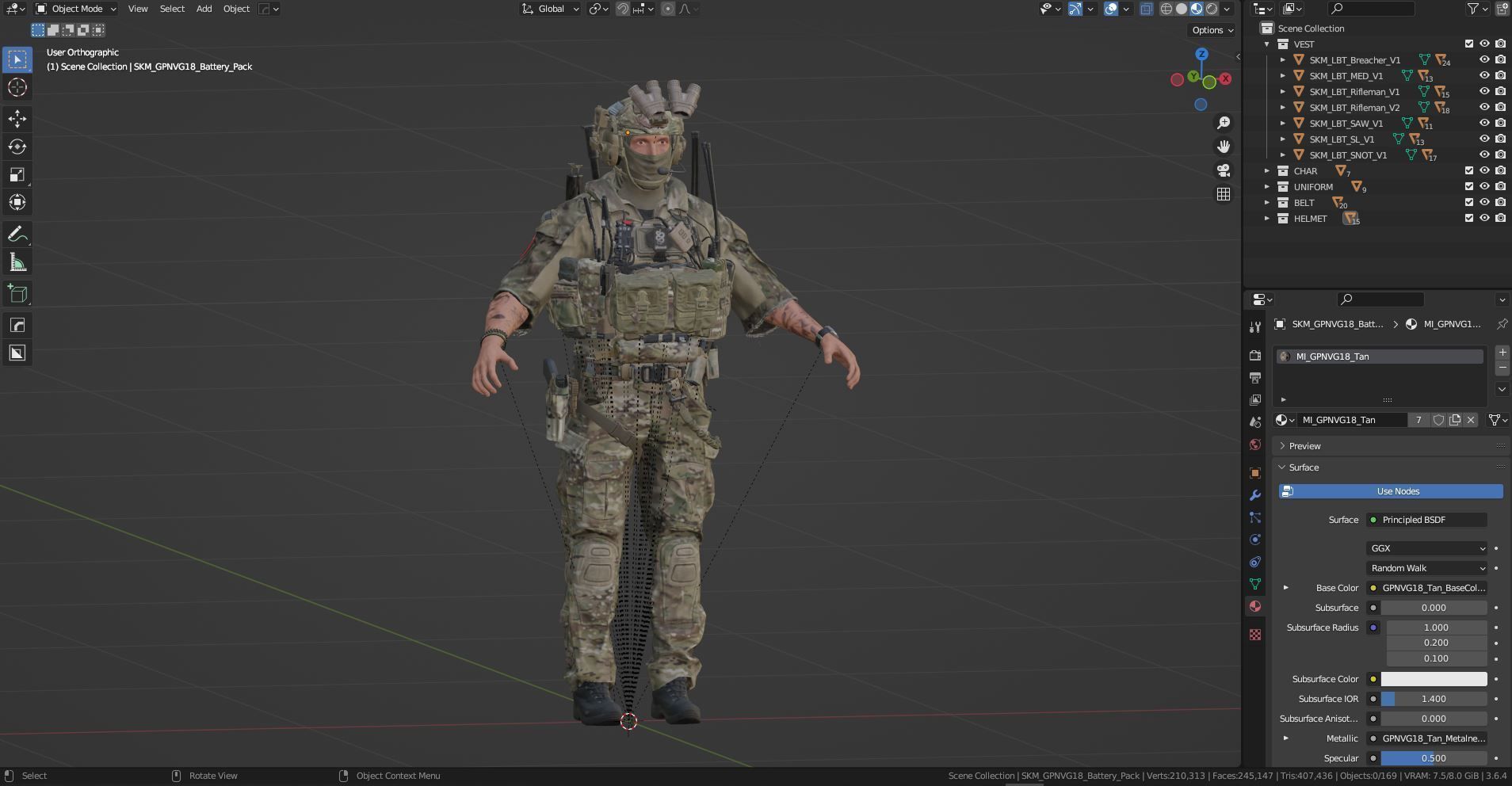
Task: Hide SKM_LBT_MED_V1 in viewport
Action: coord(1484,75)
